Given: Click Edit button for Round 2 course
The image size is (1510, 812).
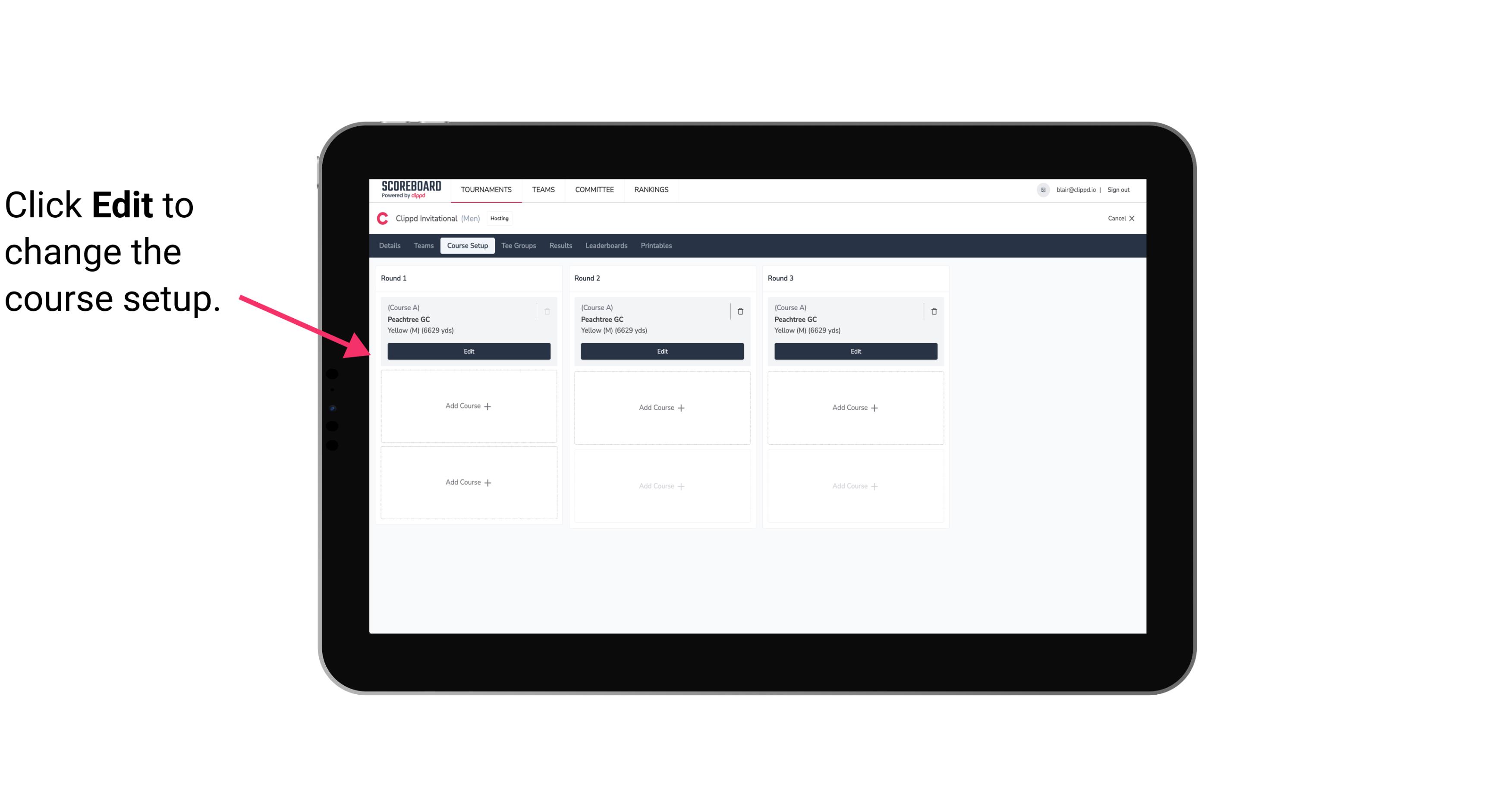Looking at the screenshot, I should tap(662, 350).
